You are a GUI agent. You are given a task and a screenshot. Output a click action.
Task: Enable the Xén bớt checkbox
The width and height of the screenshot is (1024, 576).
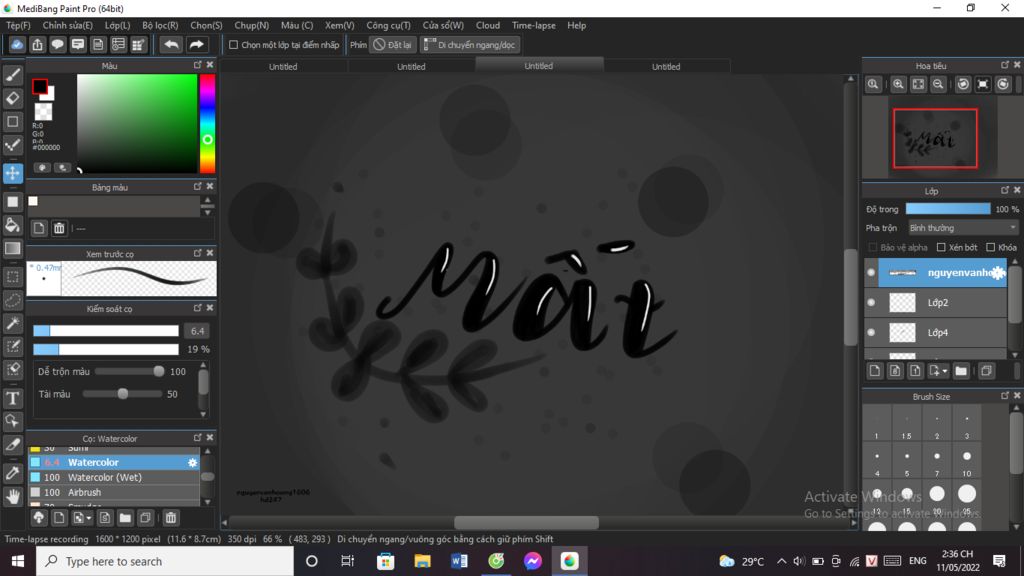pyautogui.click(x=941, y=248)
